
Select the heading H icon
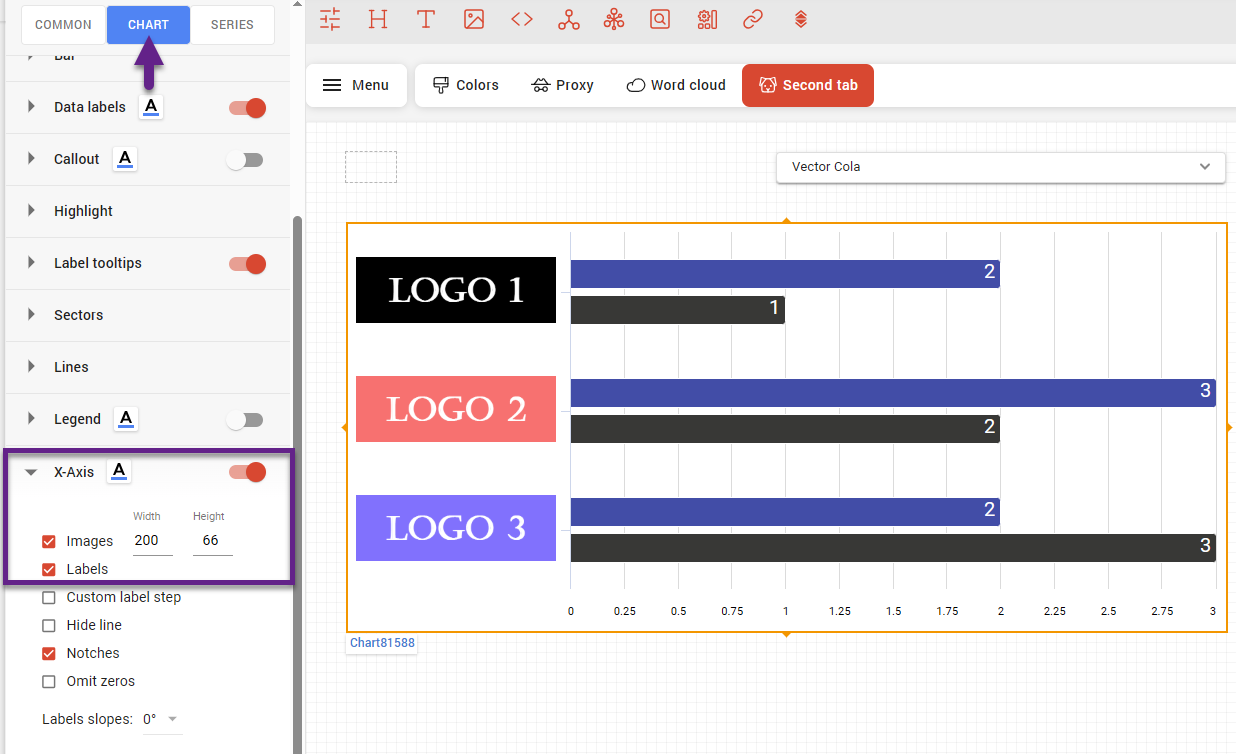(378, 19)
